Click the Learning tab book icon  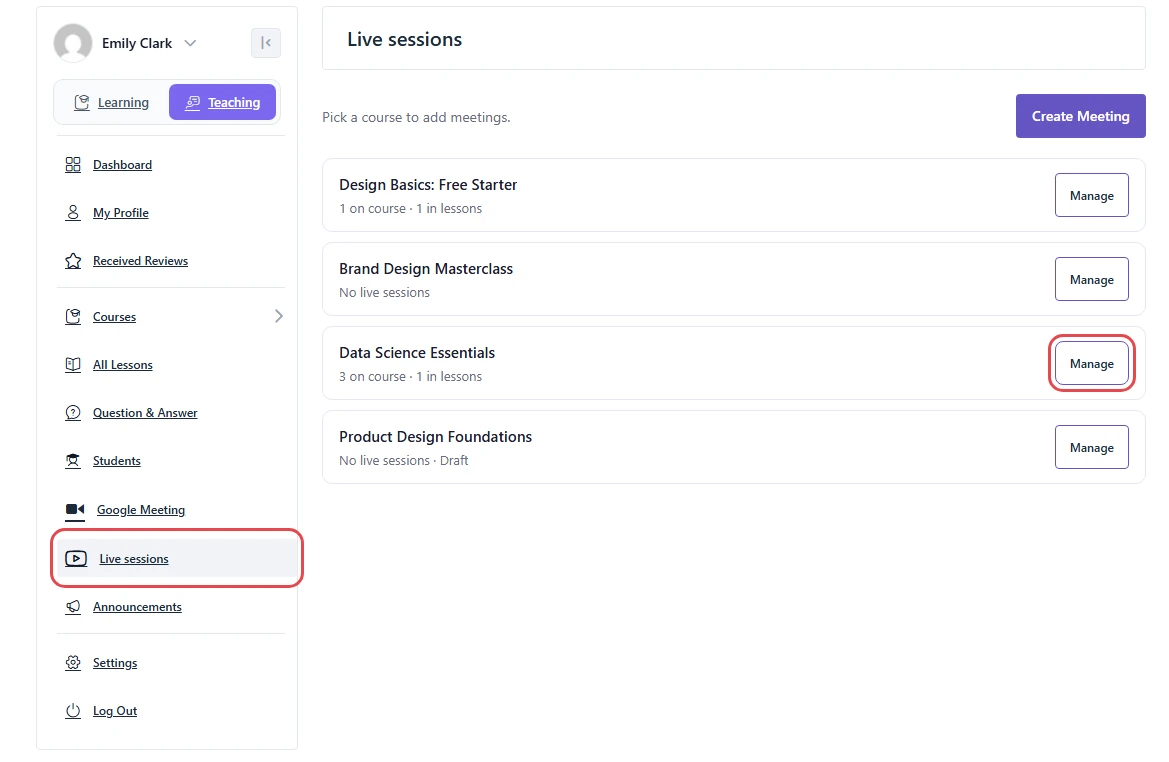click(x=81, y=102)
